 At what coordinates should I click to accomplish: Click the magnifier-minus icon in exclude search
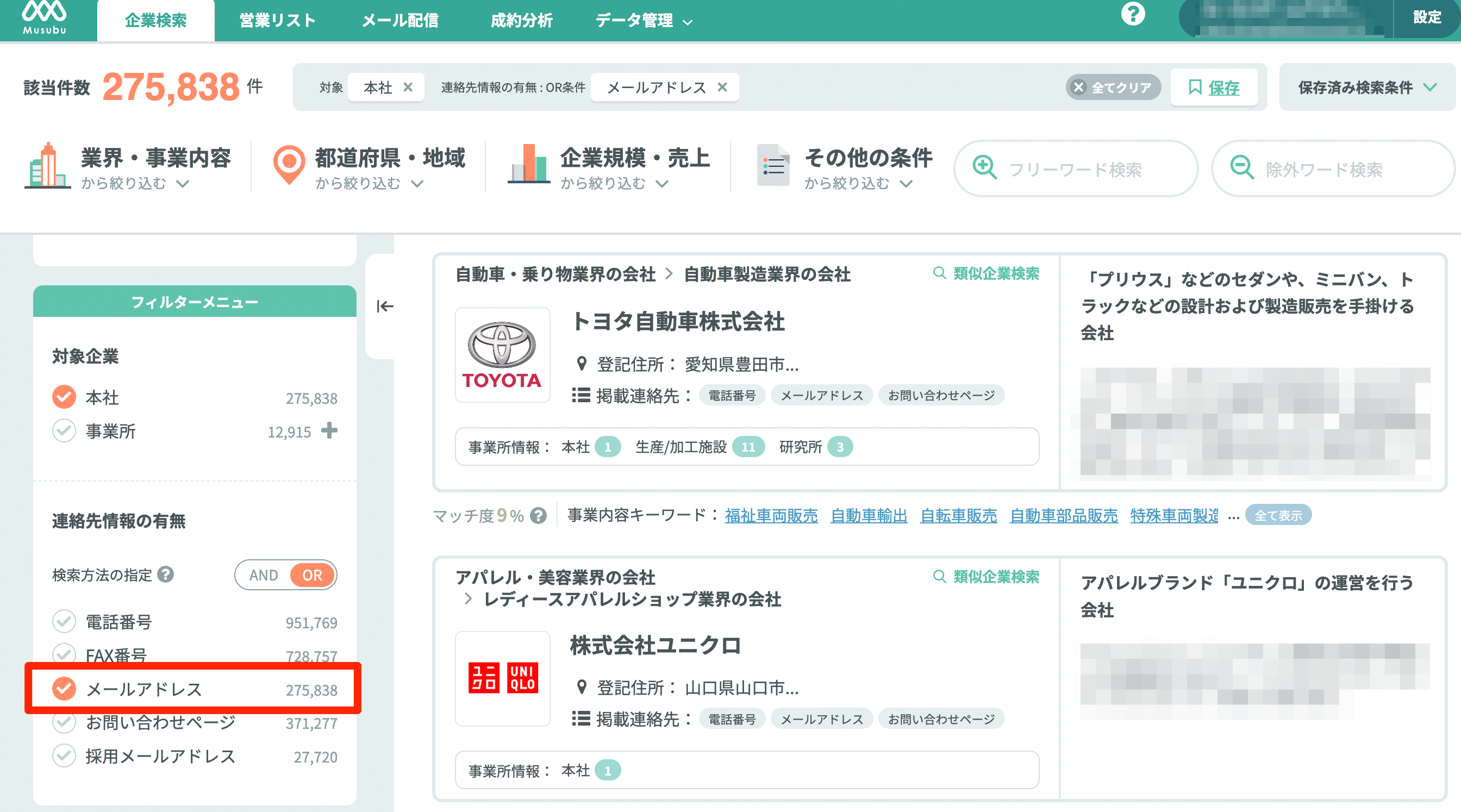pyautogui.click(x=1241, y=168)
